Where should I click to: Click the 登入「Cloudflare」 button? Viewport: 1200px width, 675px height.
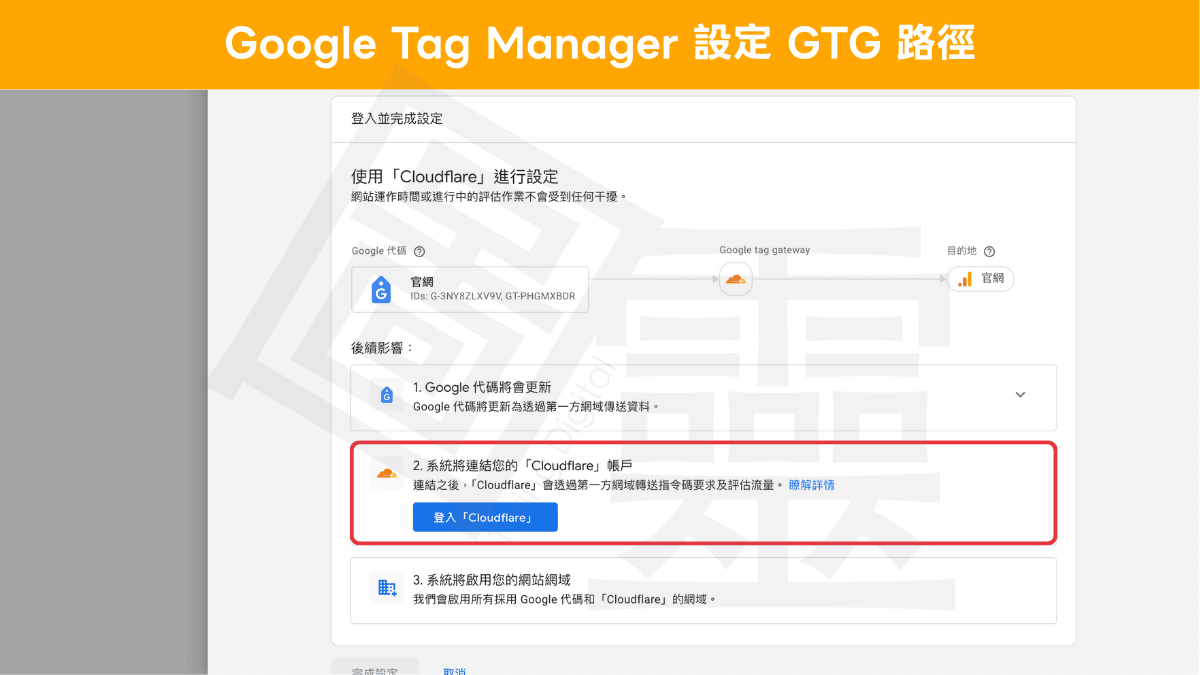[485, 517]
